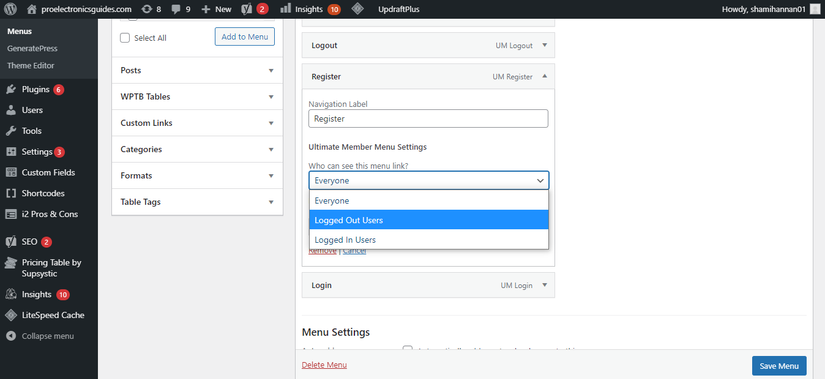Open GeneratePress submenu item
The image size is (825, 379).
click(x=32, y=48)
